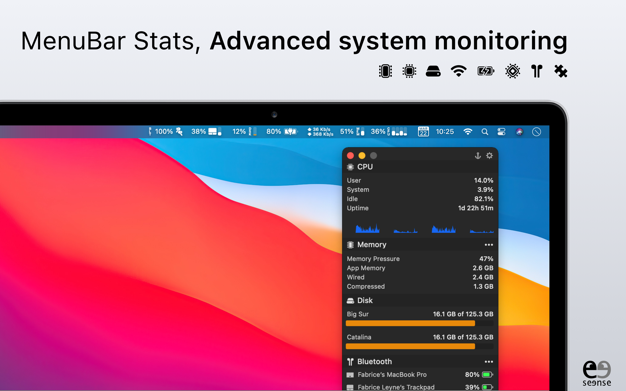Open settings gear in stats window
The height and width of the screenshot is (391, 626).
(x=489, y=156)
